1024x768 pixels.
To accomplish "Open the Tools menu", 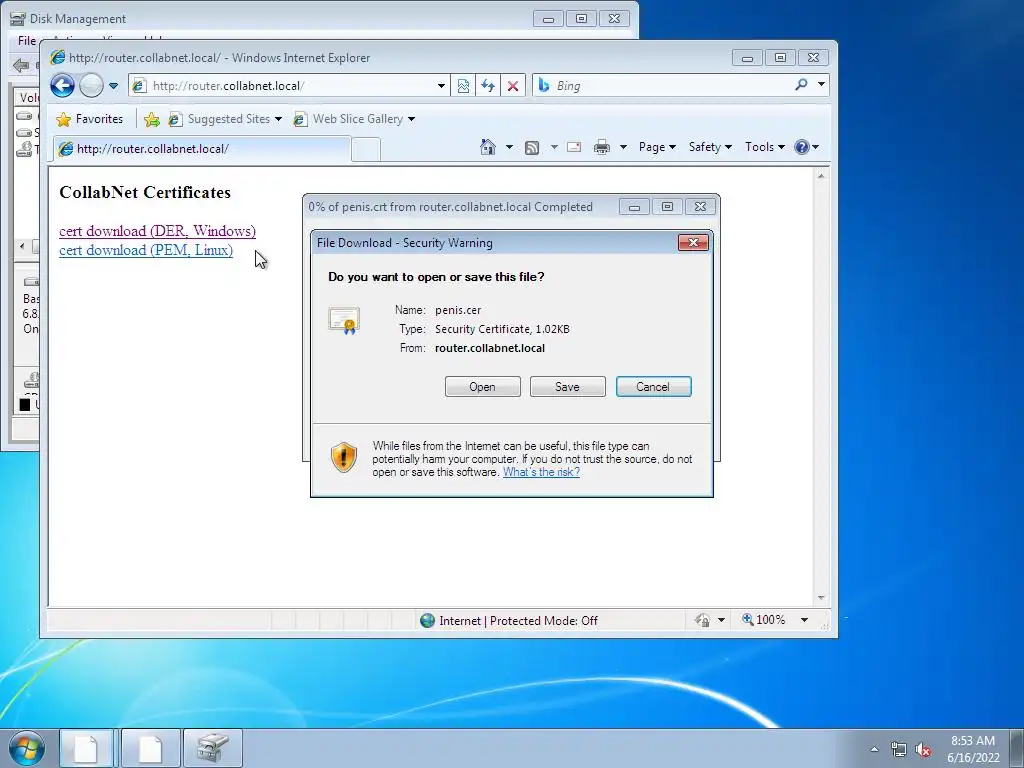I will pos(765,147).
